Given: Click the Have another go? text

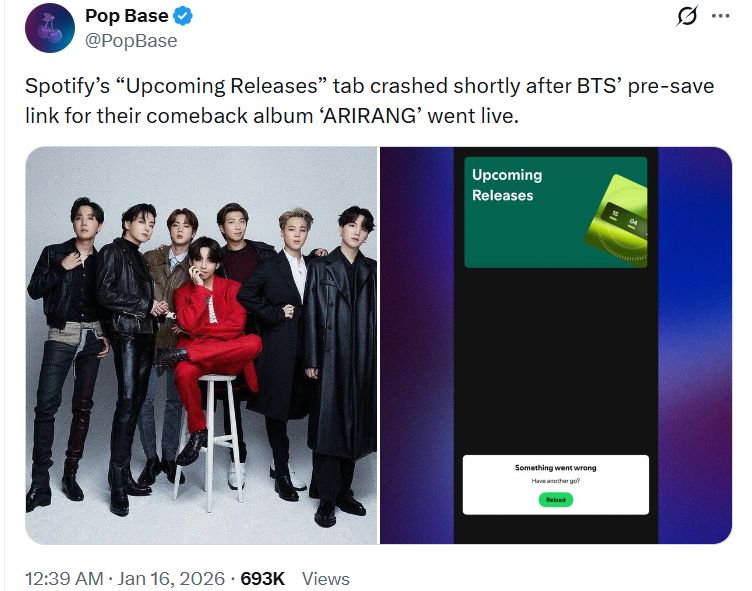Looking at the screenshot, I should [x=555, y=481].
